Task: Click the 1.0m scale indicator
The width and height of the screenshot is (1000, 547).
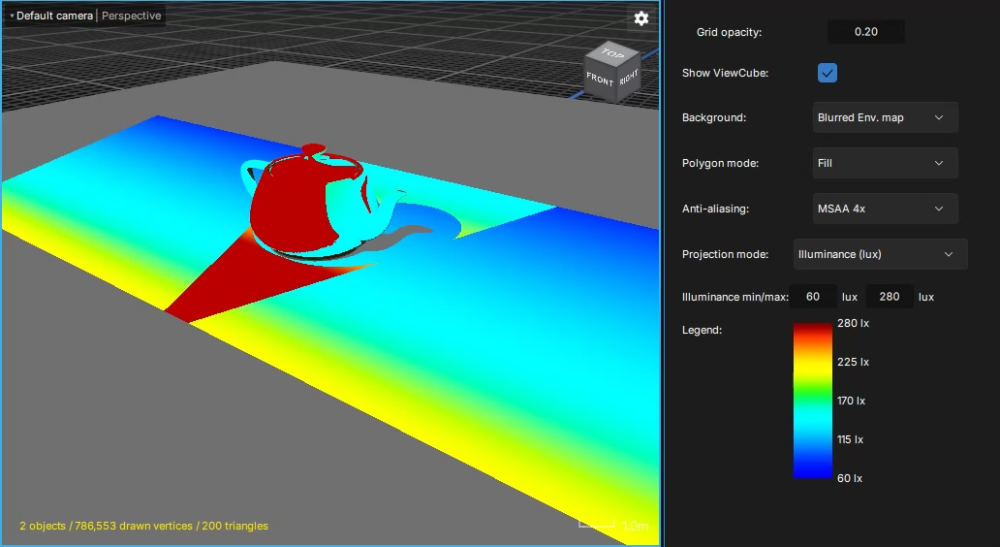Action: coord(614,525)
